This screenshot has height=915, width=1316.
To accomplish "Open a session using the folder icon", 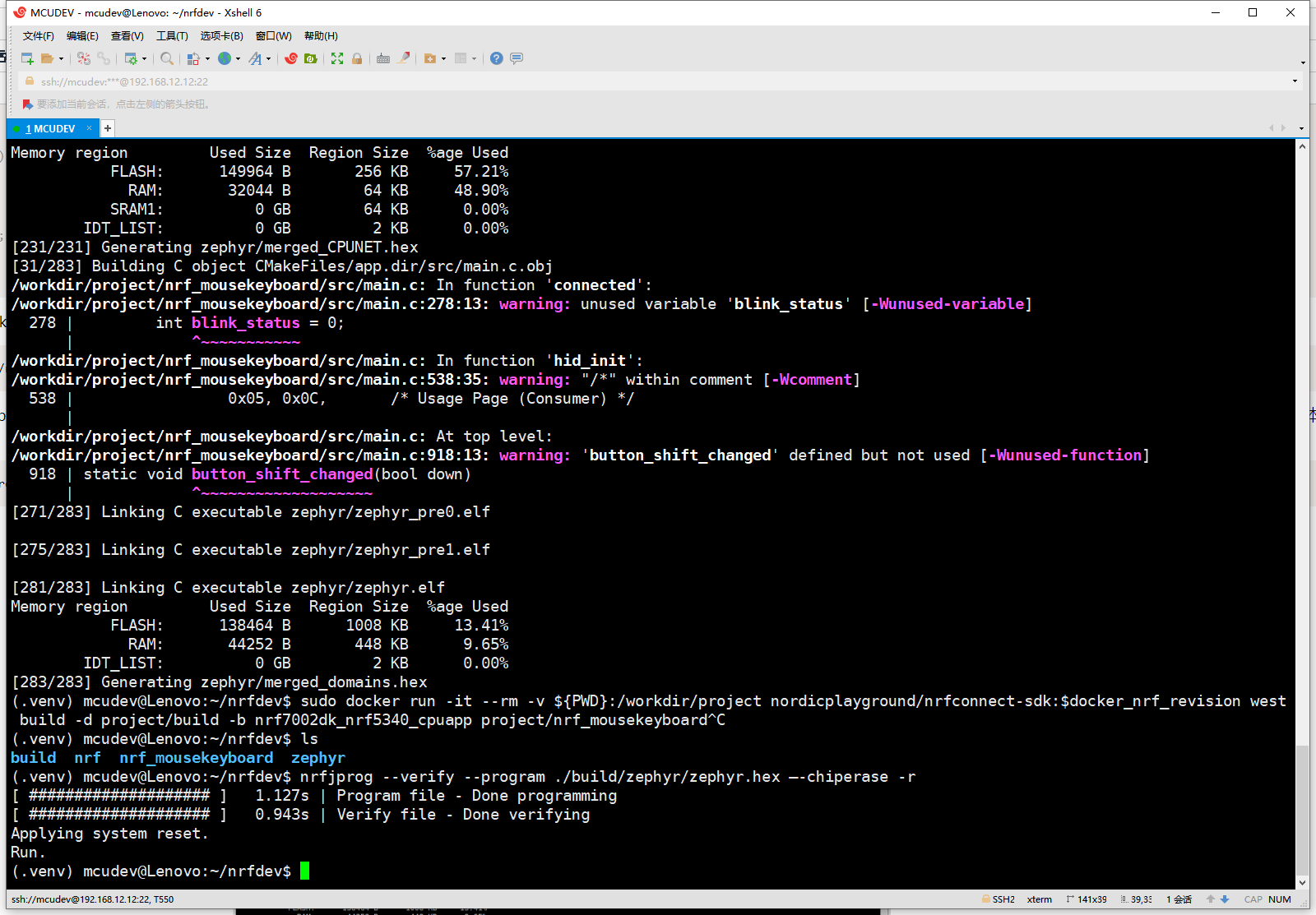I will (x=48, y=58).
